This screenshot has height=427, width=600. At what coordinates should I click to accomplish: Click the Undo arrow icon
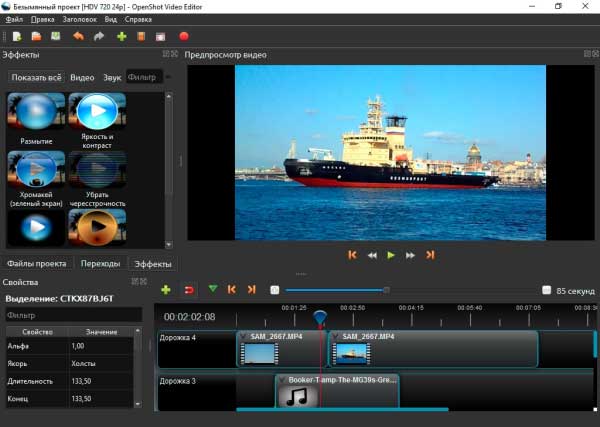pyautogui.click(x=78, y=37)
